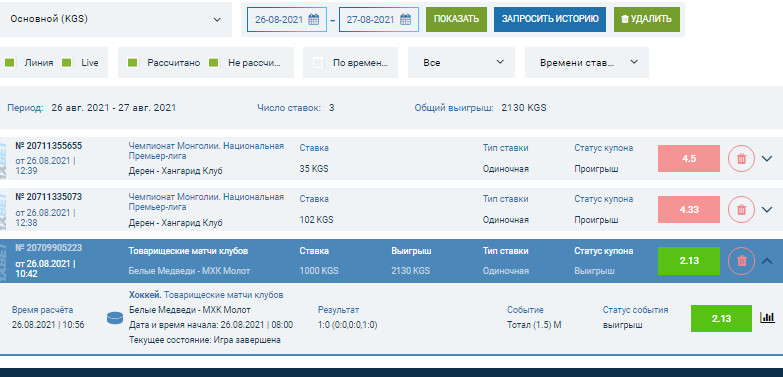783x377 pixels.
Task: Expand details of bet 20711355655
Action: [767, 159]
